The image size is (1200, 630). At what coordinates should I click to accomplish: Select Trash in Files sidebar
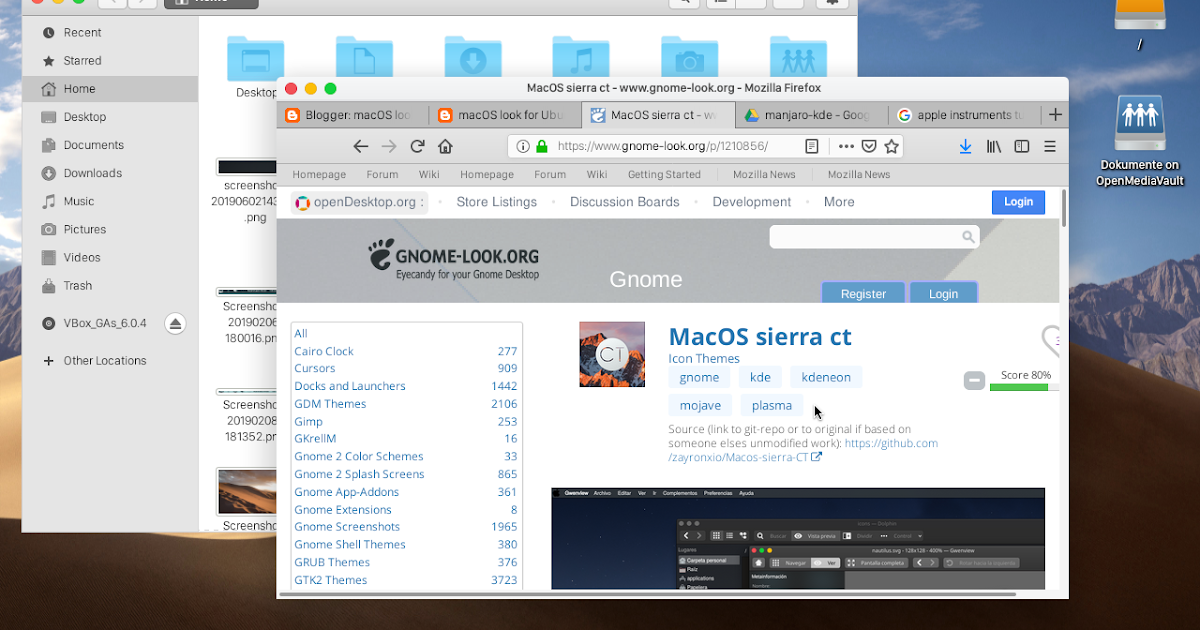tap(110, 286)
